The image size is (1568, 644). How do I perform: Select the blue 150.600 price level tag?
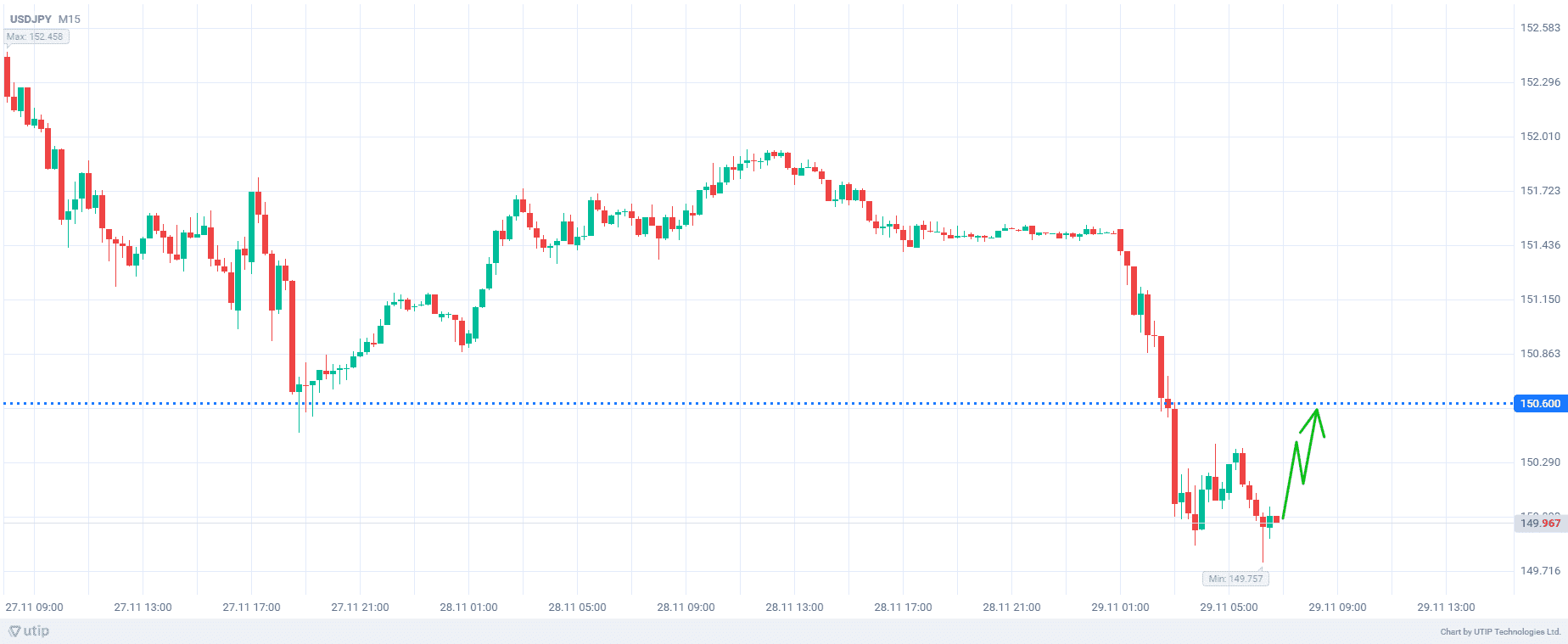(x=1539, y=404)
